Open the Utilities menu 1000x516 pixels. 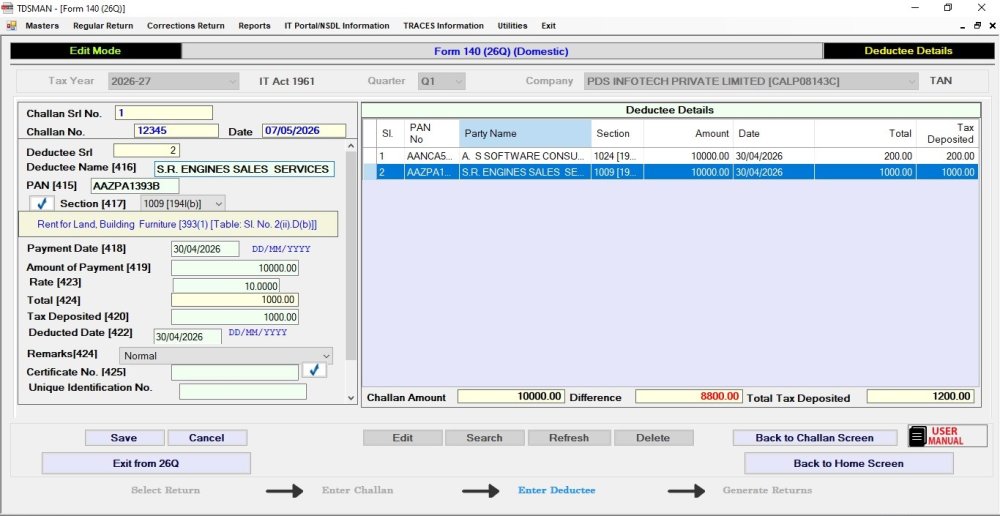[x=512, y=26]
